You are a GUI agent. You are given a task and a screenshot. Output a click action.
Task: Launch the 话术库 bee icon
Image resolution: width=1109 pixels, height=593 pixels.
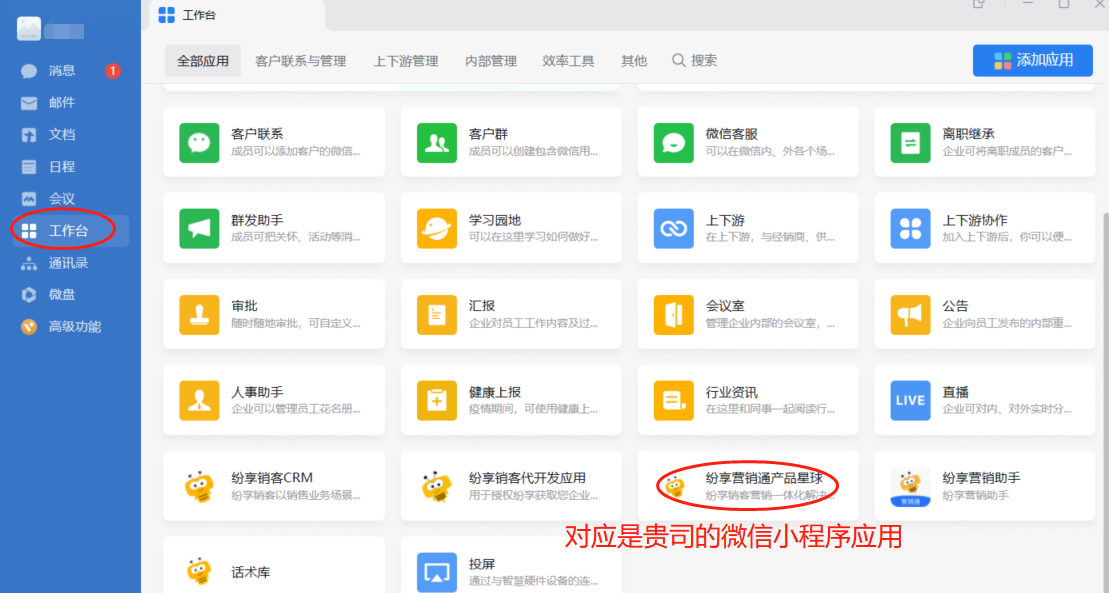point(199,571)
